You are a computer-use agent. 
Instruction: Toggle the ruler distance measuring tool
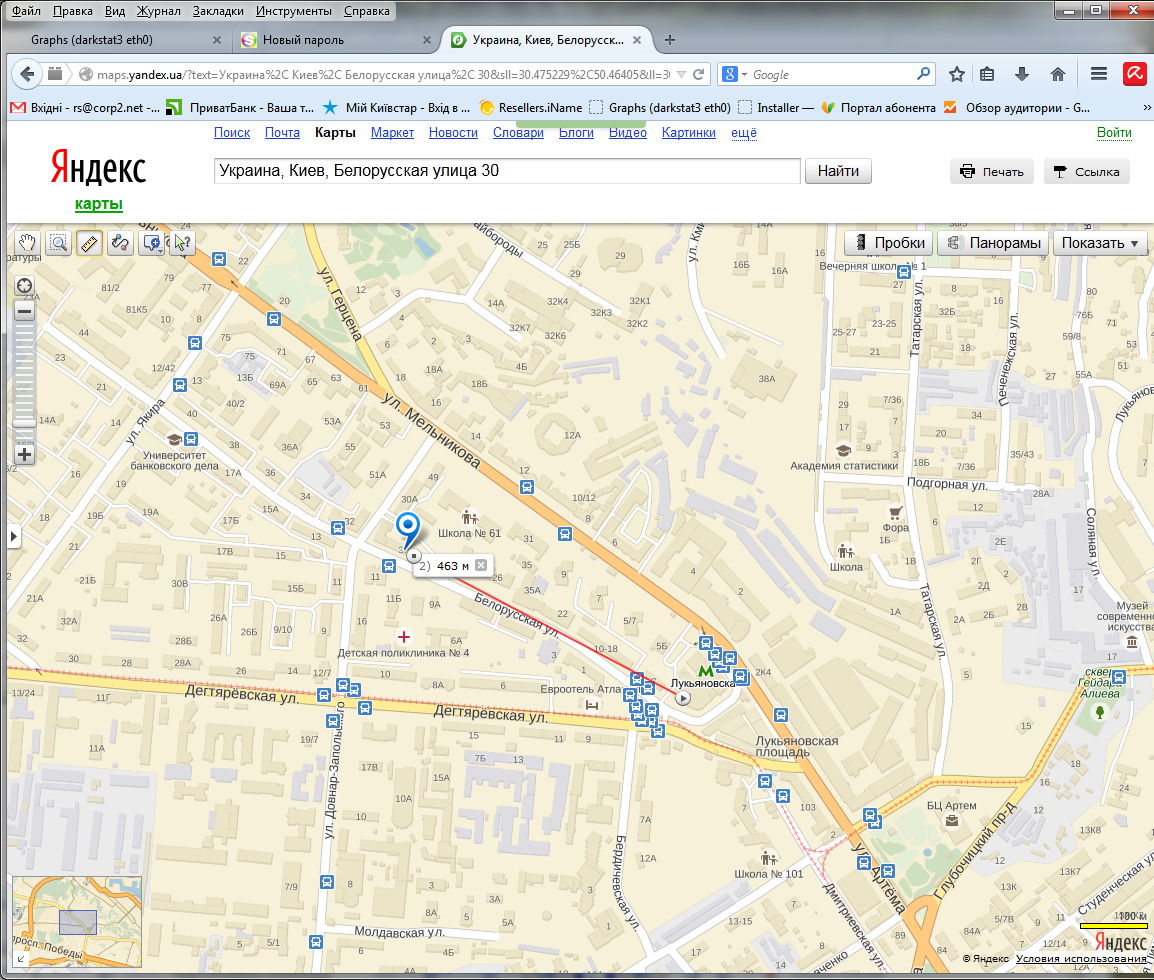pyautogui.click(x=89, y=243)
